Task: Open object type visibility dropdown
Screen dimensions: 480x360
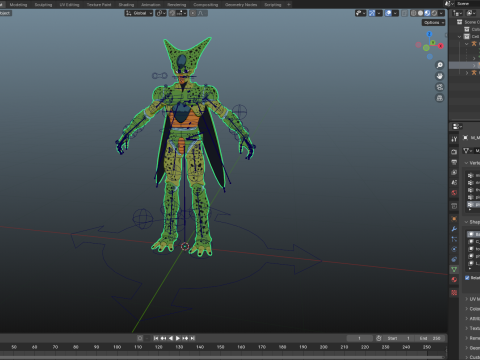Action: point(361,13)
